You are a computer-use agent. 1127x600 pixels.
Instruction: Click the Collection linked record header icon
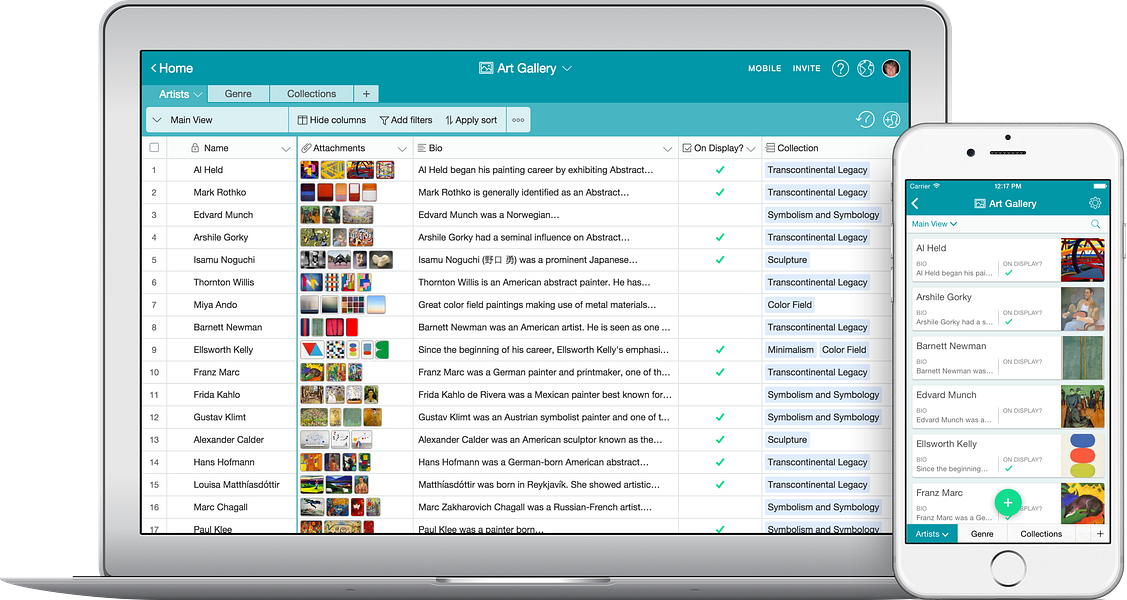coord(770,148)
